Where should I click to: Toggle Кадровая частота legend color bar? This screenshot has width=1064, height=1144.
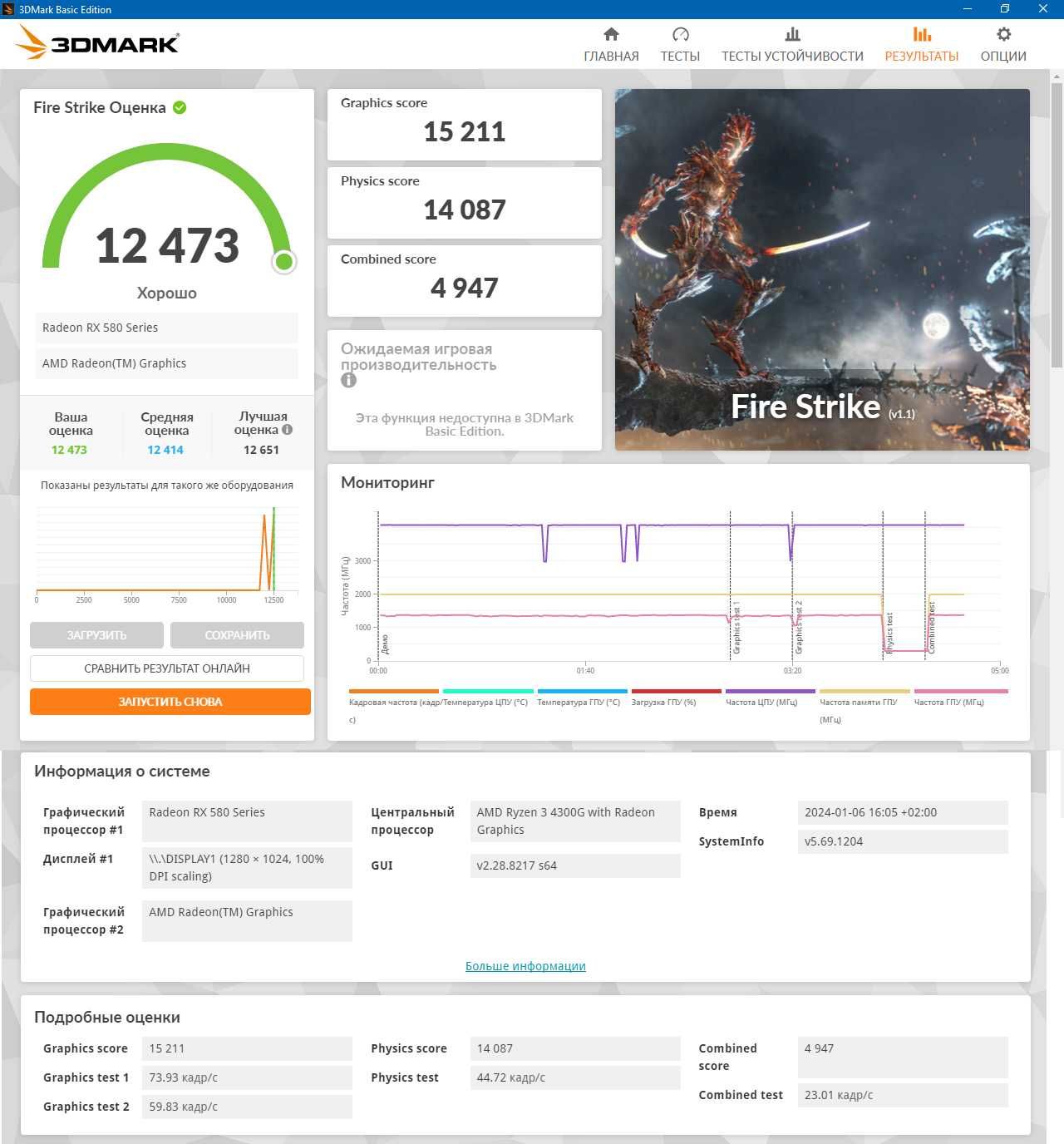pyautogui.click(x=394, y=691)
